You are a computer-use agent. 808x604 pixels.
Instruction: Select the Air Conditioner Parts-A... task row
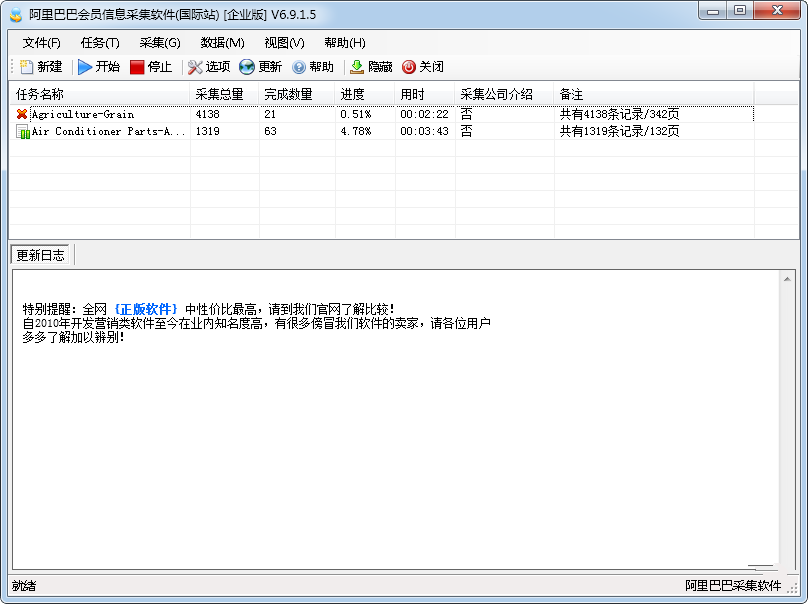pyautogui.click(x=382, y=131)
